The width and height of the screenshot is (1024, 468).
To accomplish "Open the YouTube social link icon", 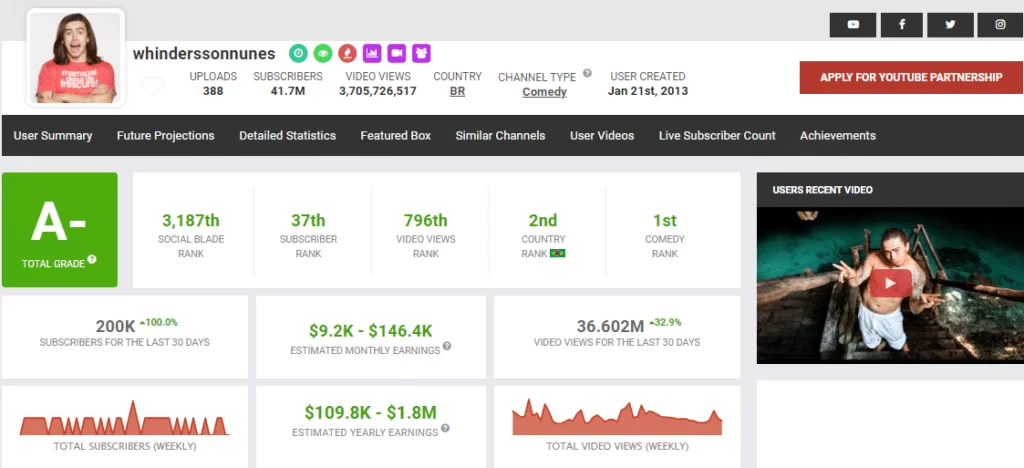I will click(x=853, y=24).
